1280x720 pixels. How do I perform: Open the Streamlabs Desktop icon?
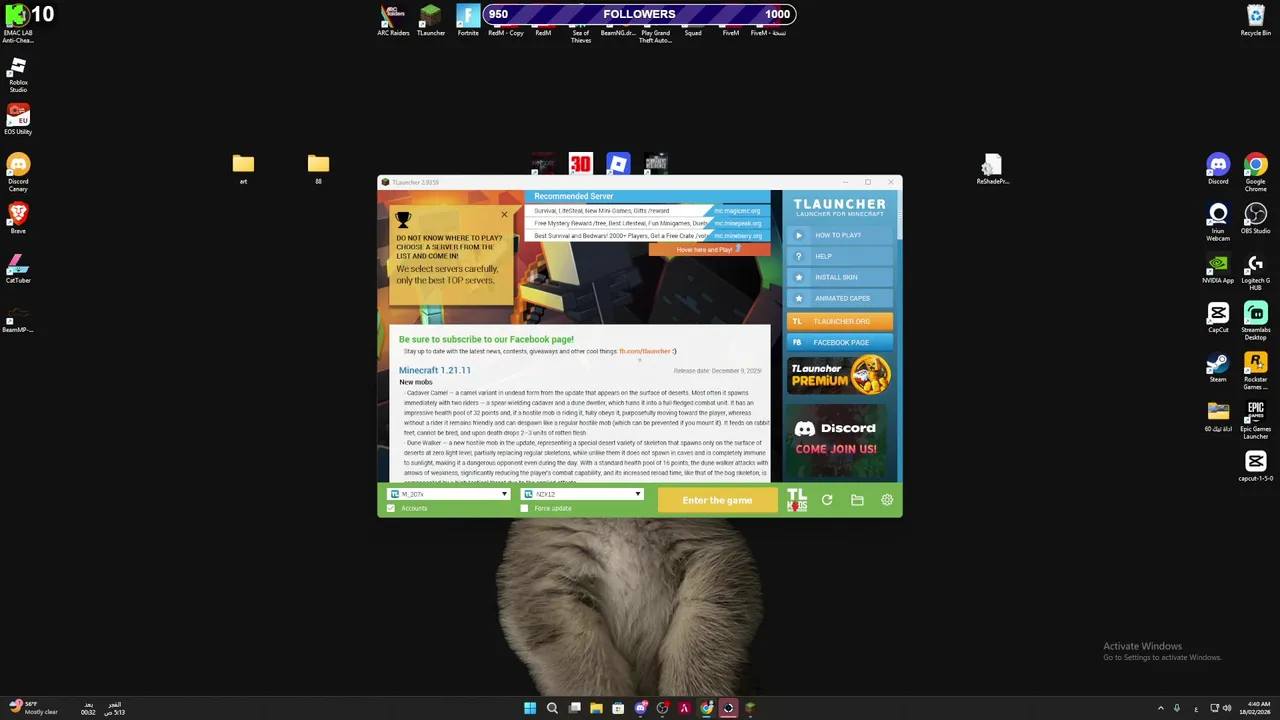tap(1256, 321)
